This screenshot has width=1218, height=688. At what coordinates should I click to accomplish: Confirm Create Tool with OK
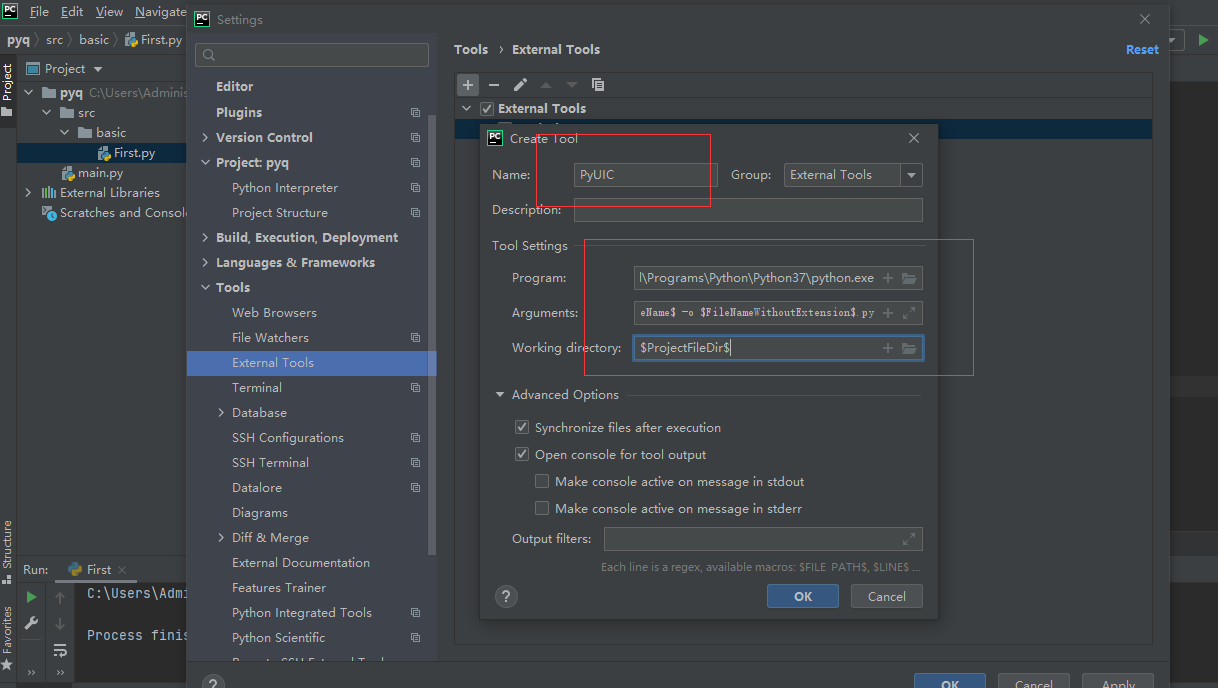[803, 597]
